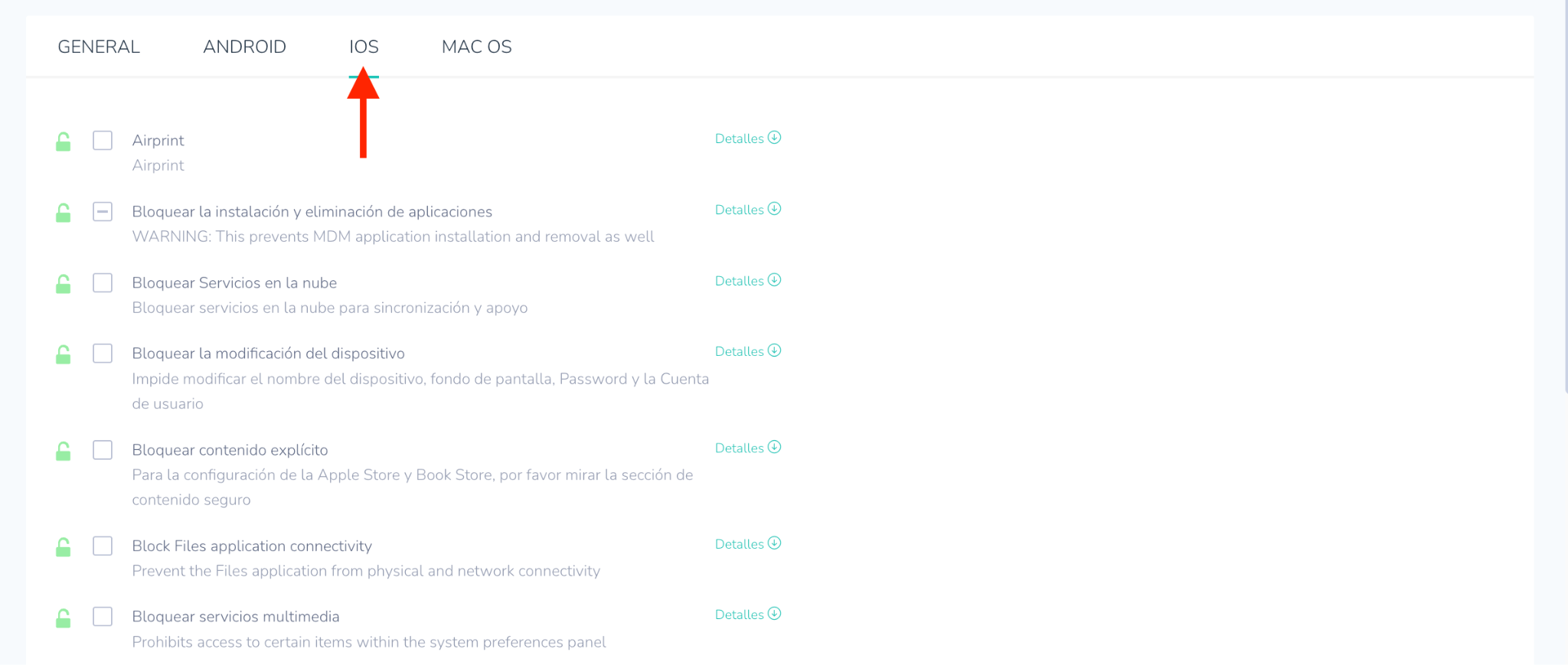Viewport: 1568px width, 665px height.
Task: Click lock icon next to Block Files application connectivity
Action: tap(64, 546)
